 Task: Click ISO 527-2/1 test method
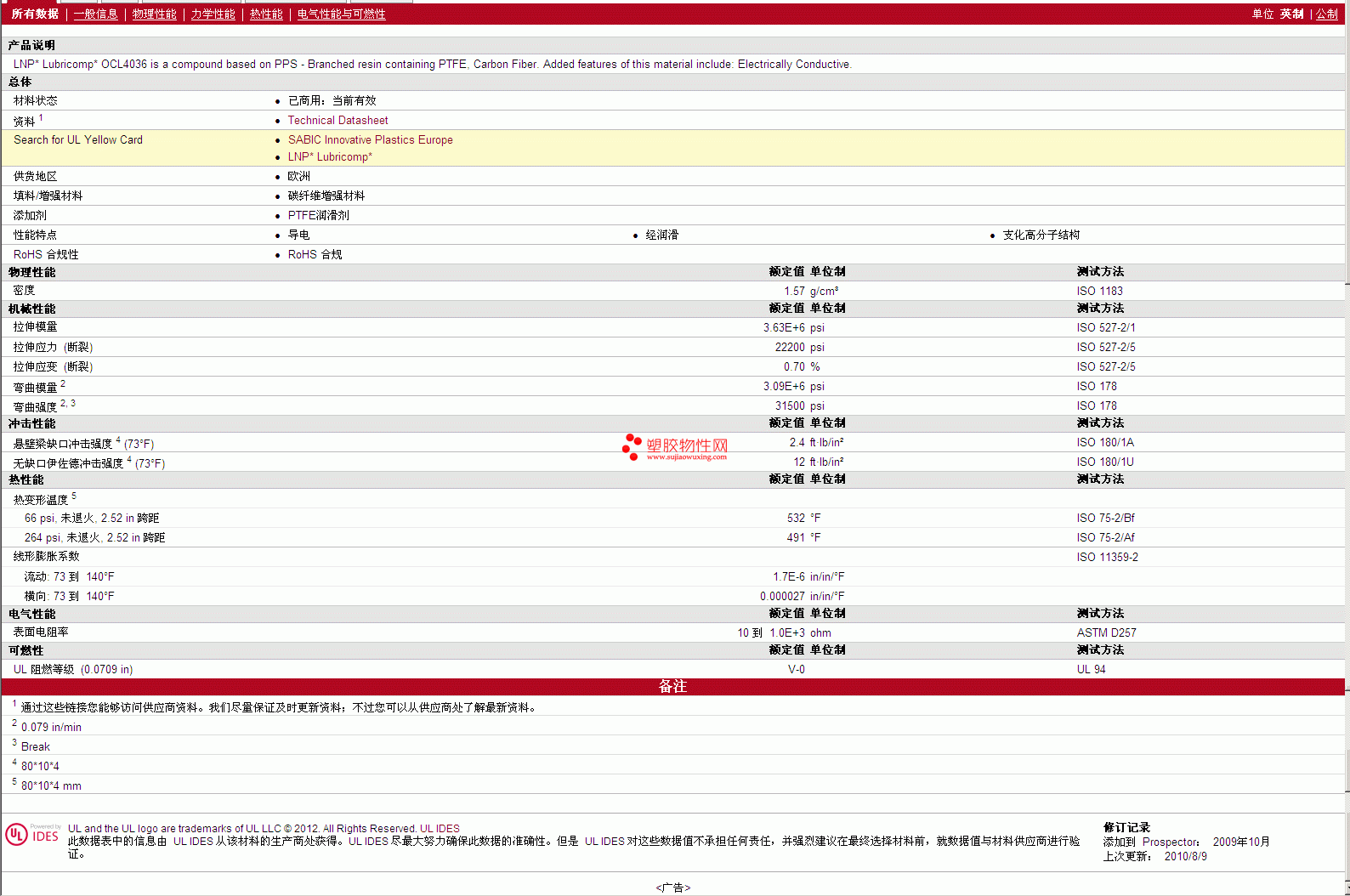click(x=1105, y=328)
